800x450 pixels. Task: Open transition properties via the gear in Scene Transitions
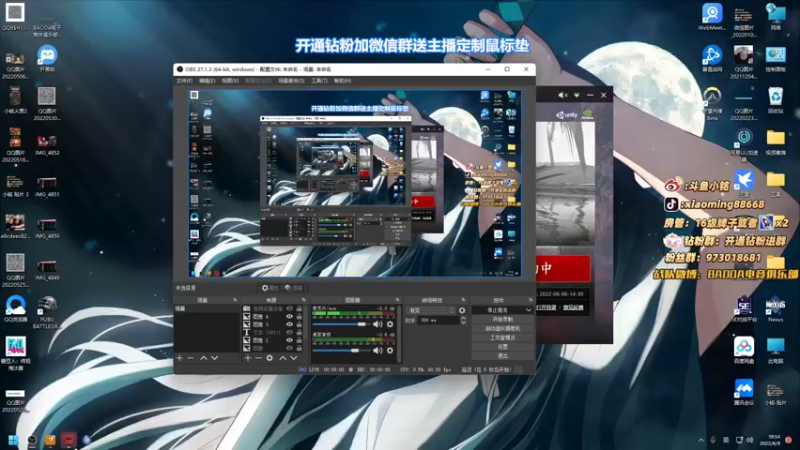tap(462, 310)
